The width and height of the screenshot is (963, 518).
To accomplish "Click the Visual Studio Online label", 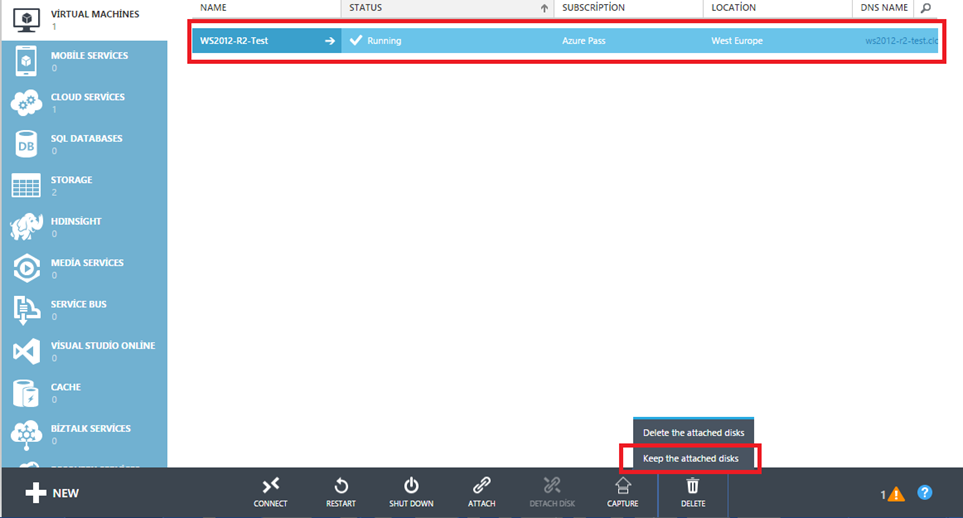I will tap(103, 345).
